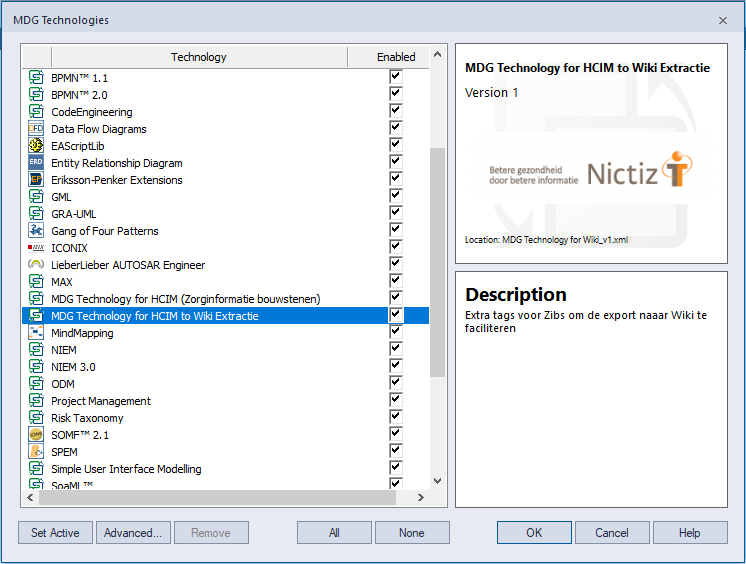Select the SOMF 2.1 row
This screenshot has height=564, width=746.
click(x=226, y=435)
